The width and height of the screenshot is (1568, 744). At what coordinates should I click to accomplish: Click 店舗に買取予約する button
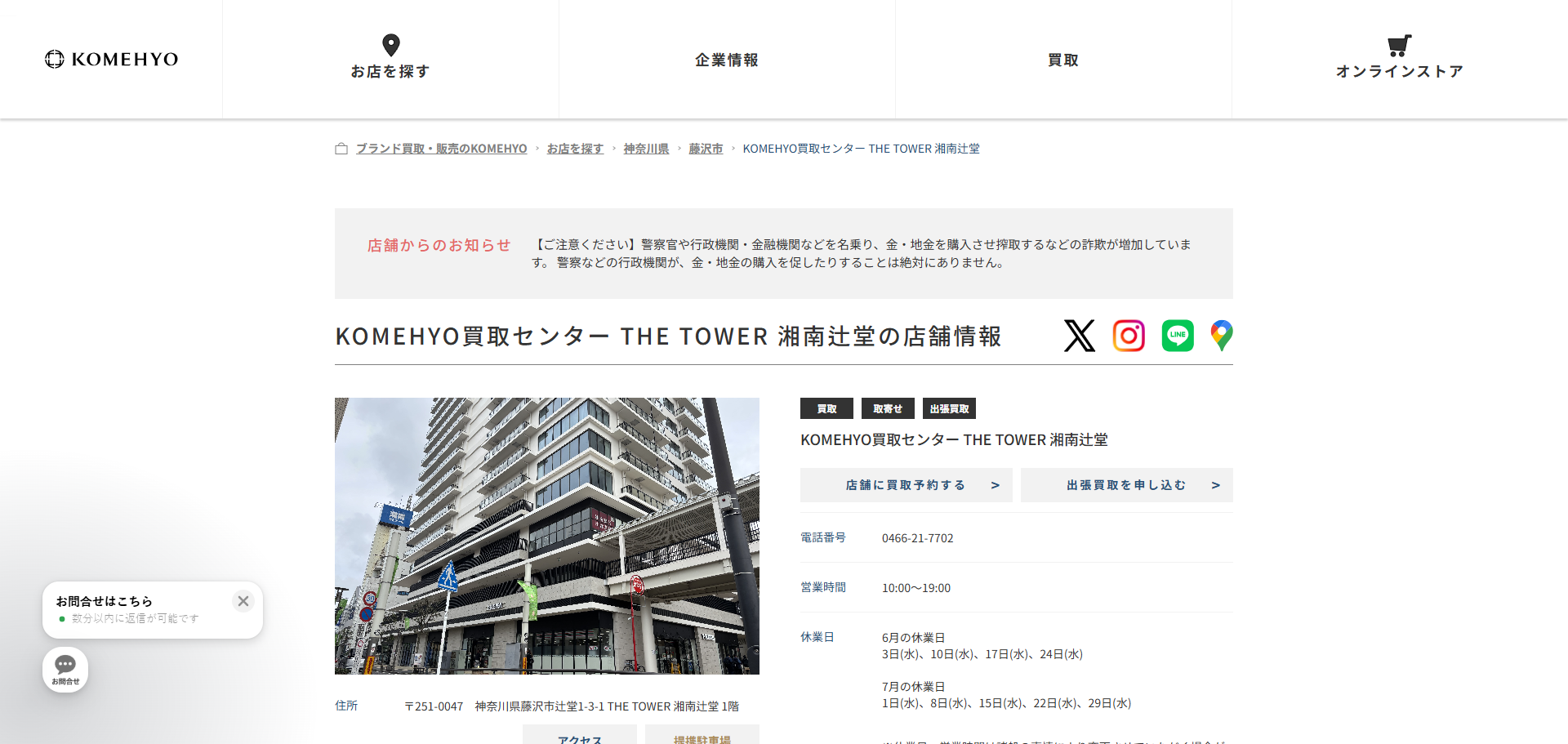[x=906, y=485]
